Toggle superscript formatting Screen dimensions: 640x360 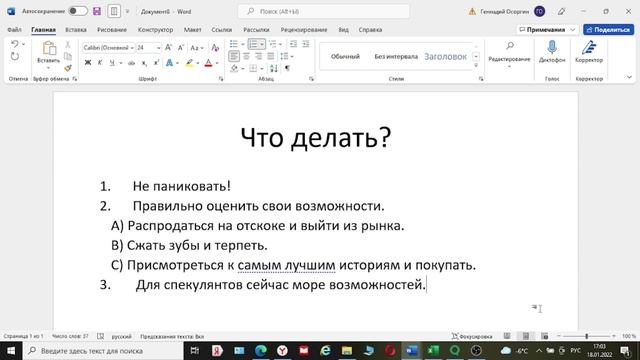point(156,62)
